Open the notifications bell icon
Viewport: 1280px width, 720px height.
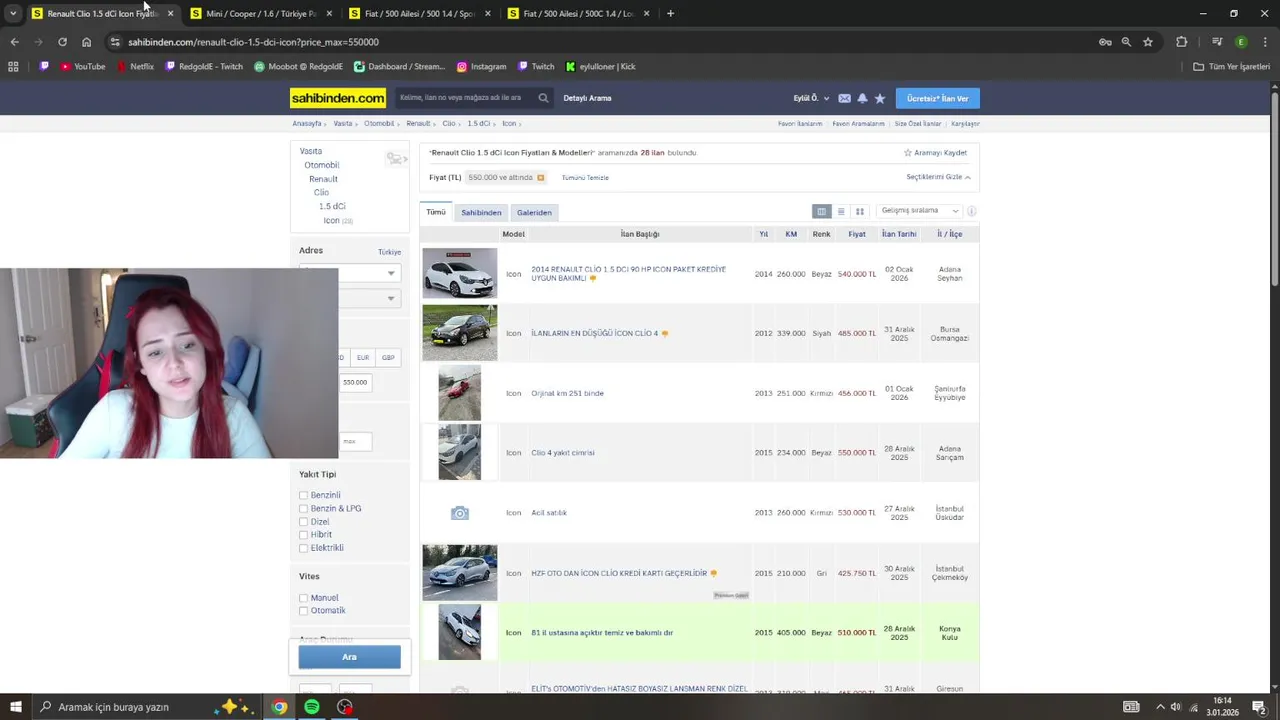(x=862, y=98)
